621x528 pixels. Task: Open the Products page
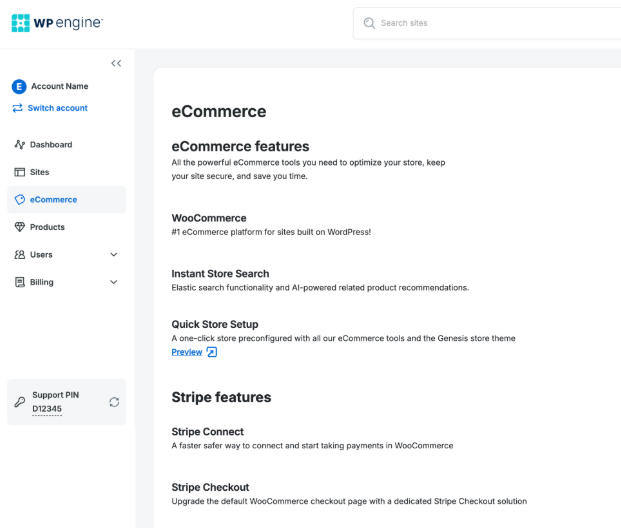(67, 227)
